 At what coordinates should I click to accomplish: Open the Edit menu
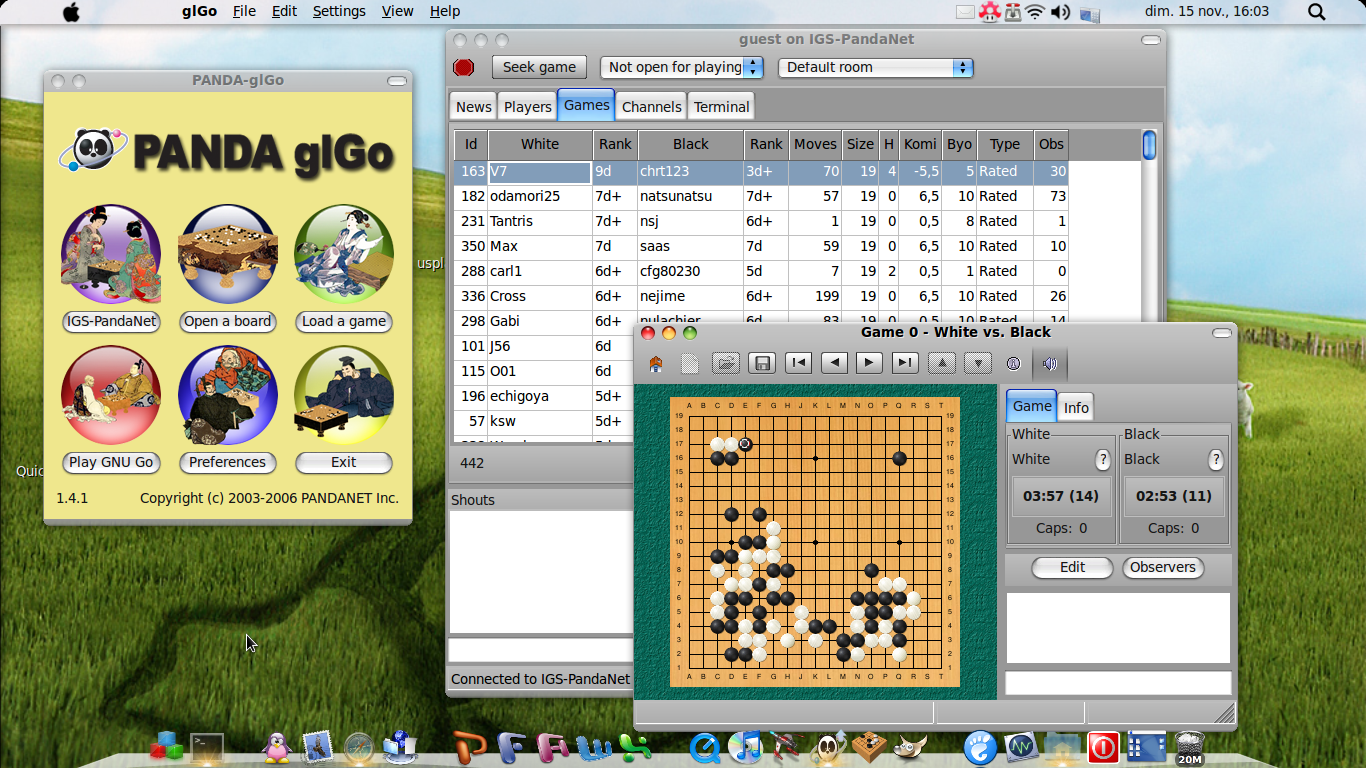pyautogui.click(x=284, y=11)
